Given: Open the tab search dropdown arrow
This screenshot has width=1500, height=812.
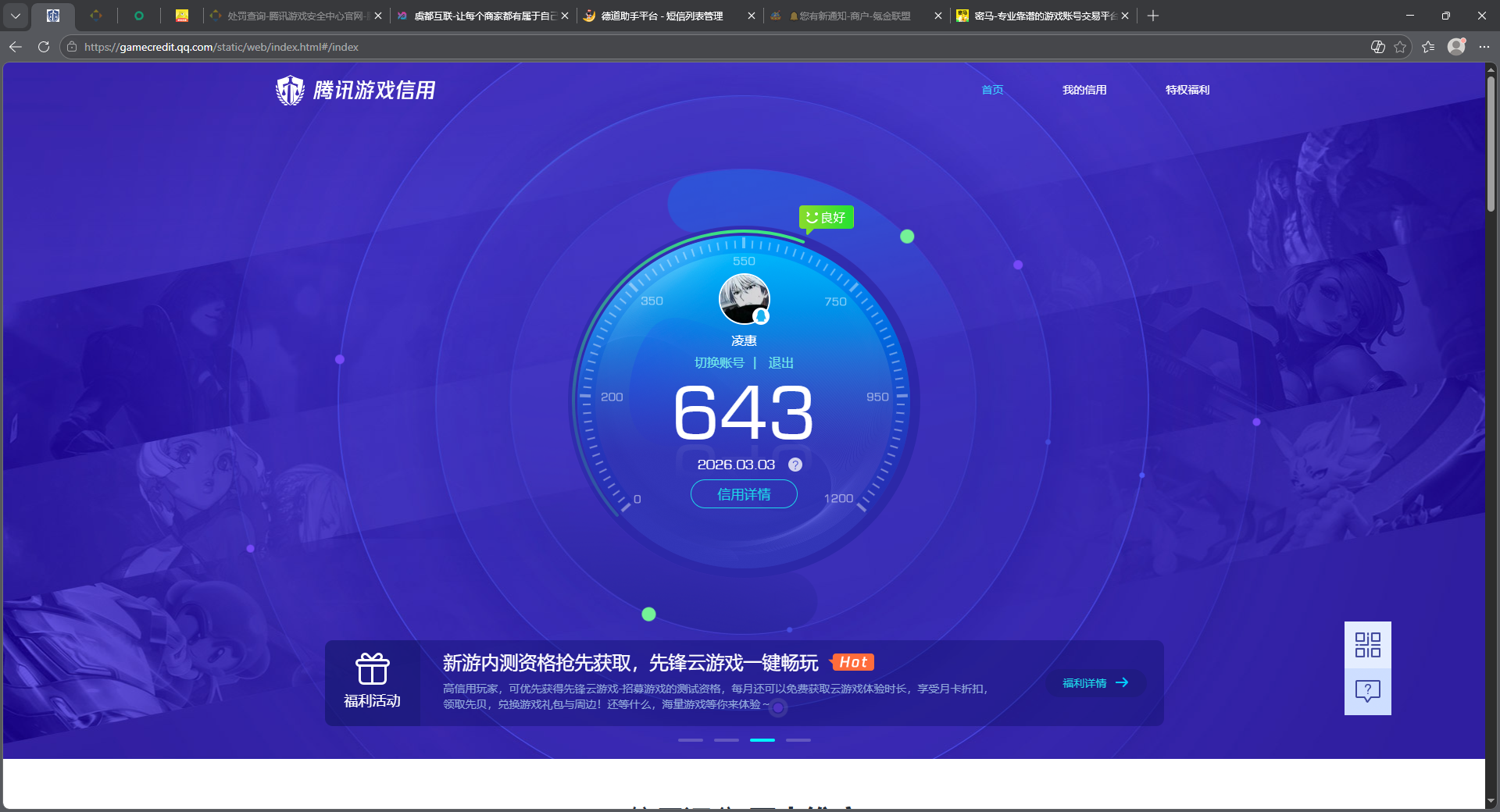Looking at the screenshot, I should click(16, 16).
